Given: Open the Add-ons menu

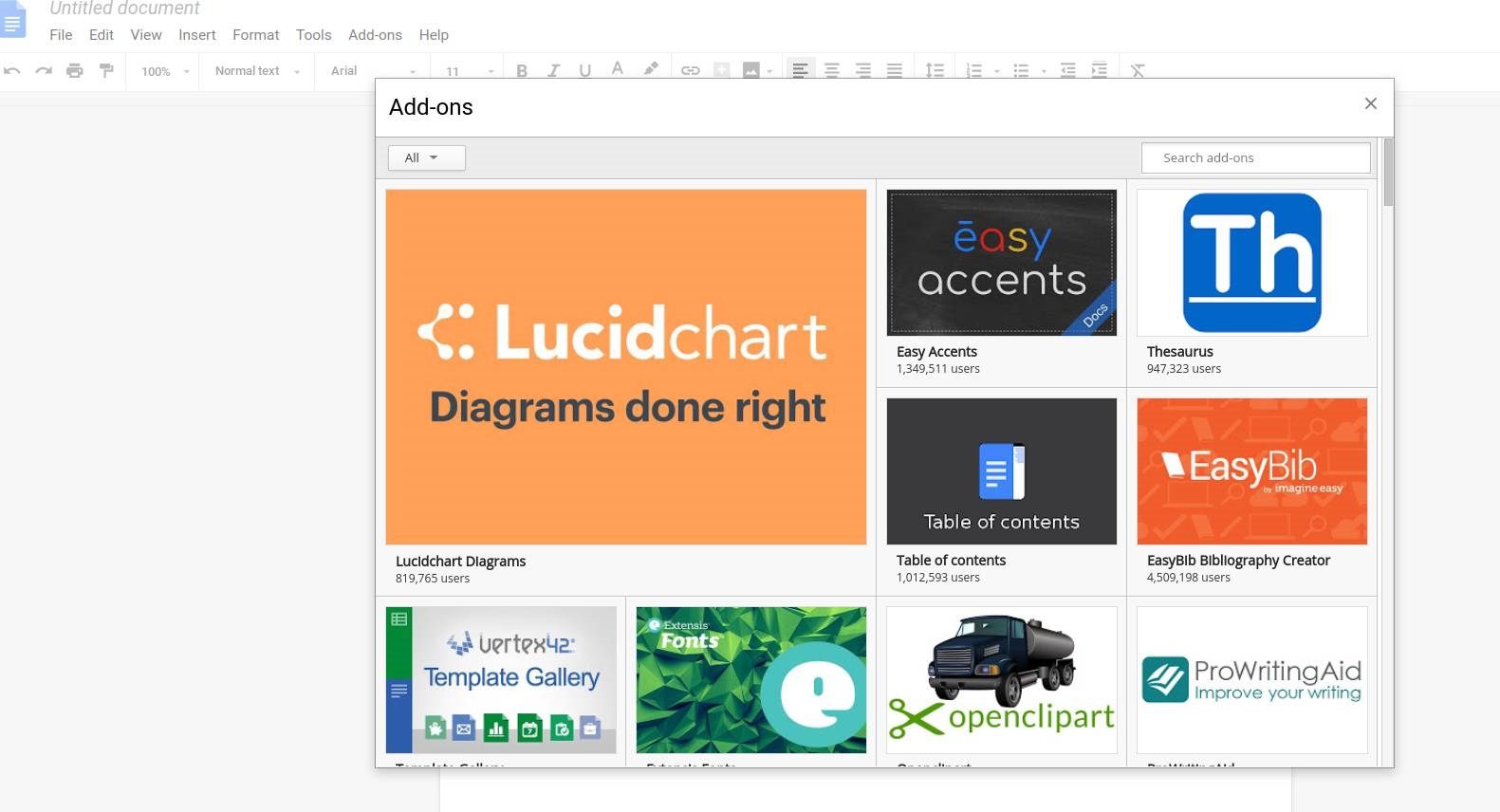Looking at the screenshot, I should (x=375, y=35).
